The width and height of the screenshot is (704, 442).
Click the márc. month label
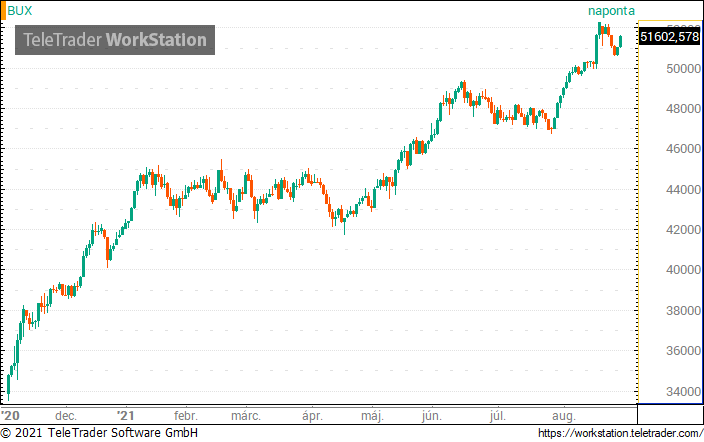click(x=246, y=415)
